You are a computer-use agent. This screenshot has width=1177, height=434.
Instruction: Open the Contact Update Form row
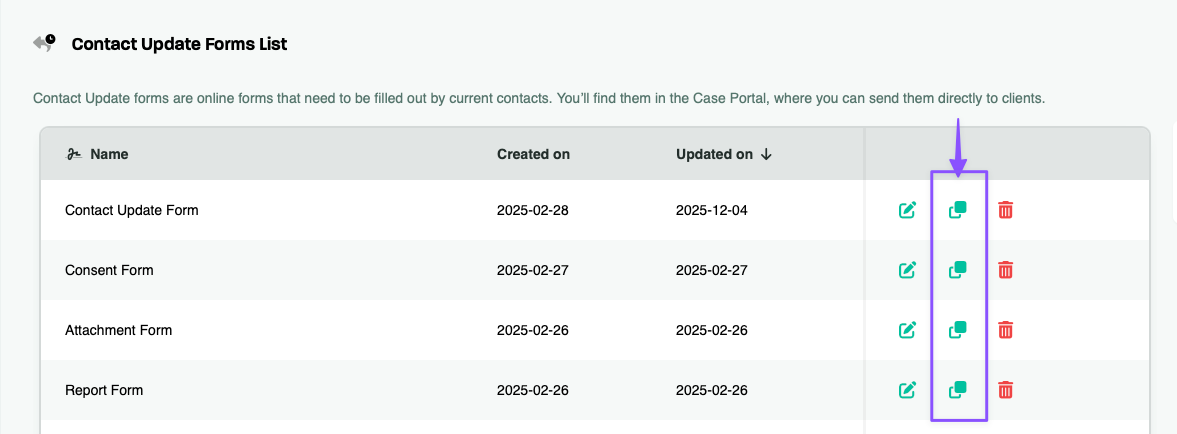[132, 210]
